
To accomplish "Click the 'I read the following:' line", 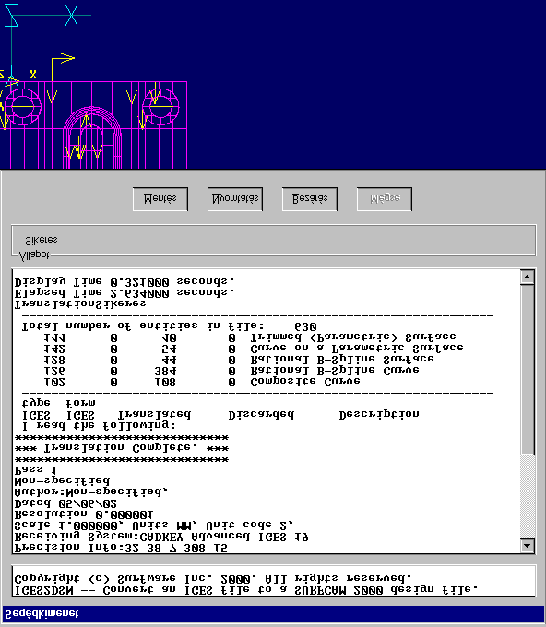I will 99,425.
